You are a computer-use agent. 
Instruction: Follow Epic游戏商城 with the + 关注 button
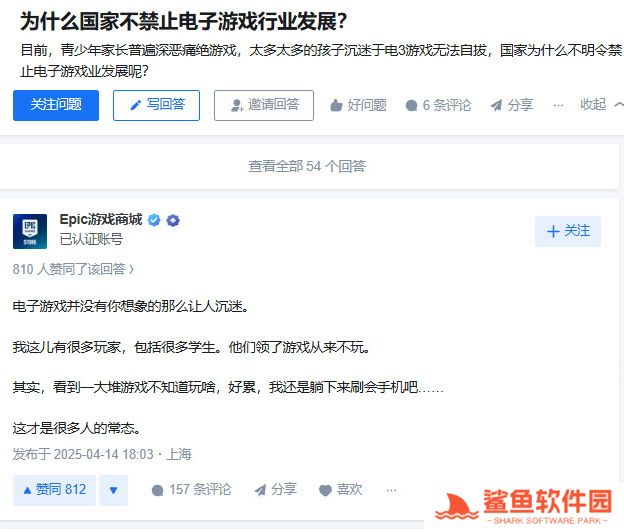568,231
